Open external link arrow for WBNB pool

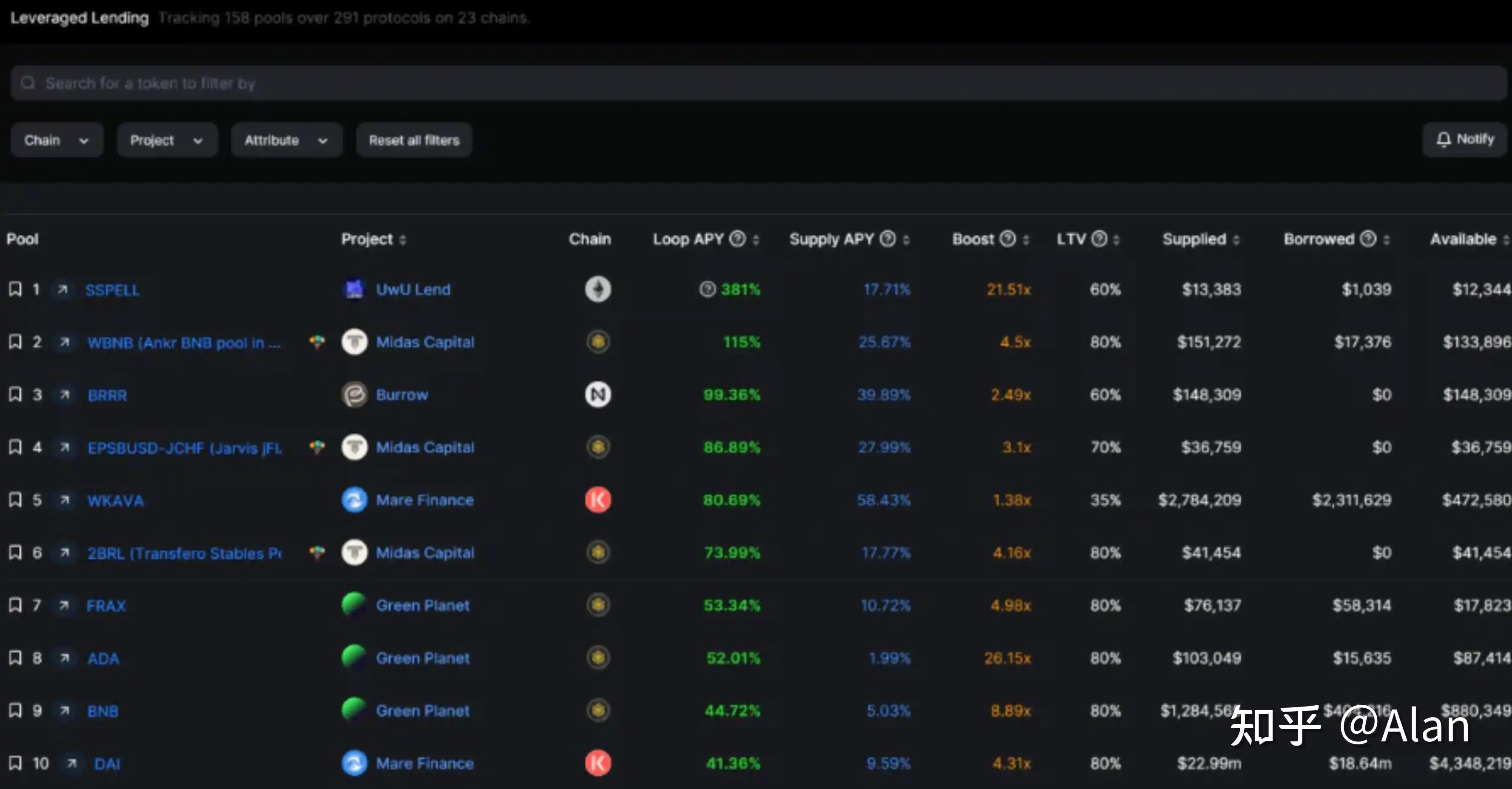pyautogui.click(x=65, y=342)
